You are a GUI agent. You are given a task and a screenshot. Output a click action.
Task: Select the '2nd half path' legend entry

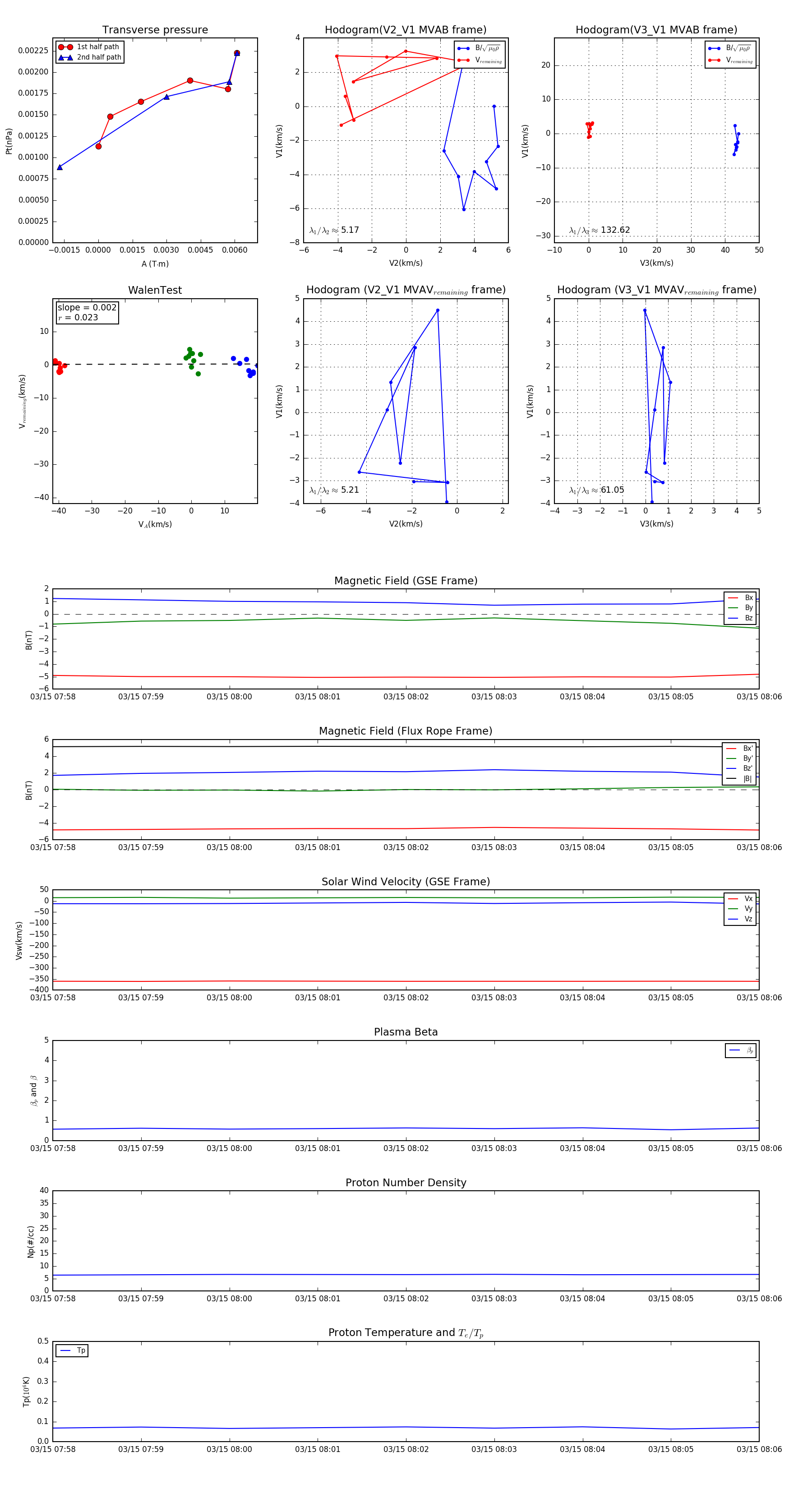click(x=90, y=57)
